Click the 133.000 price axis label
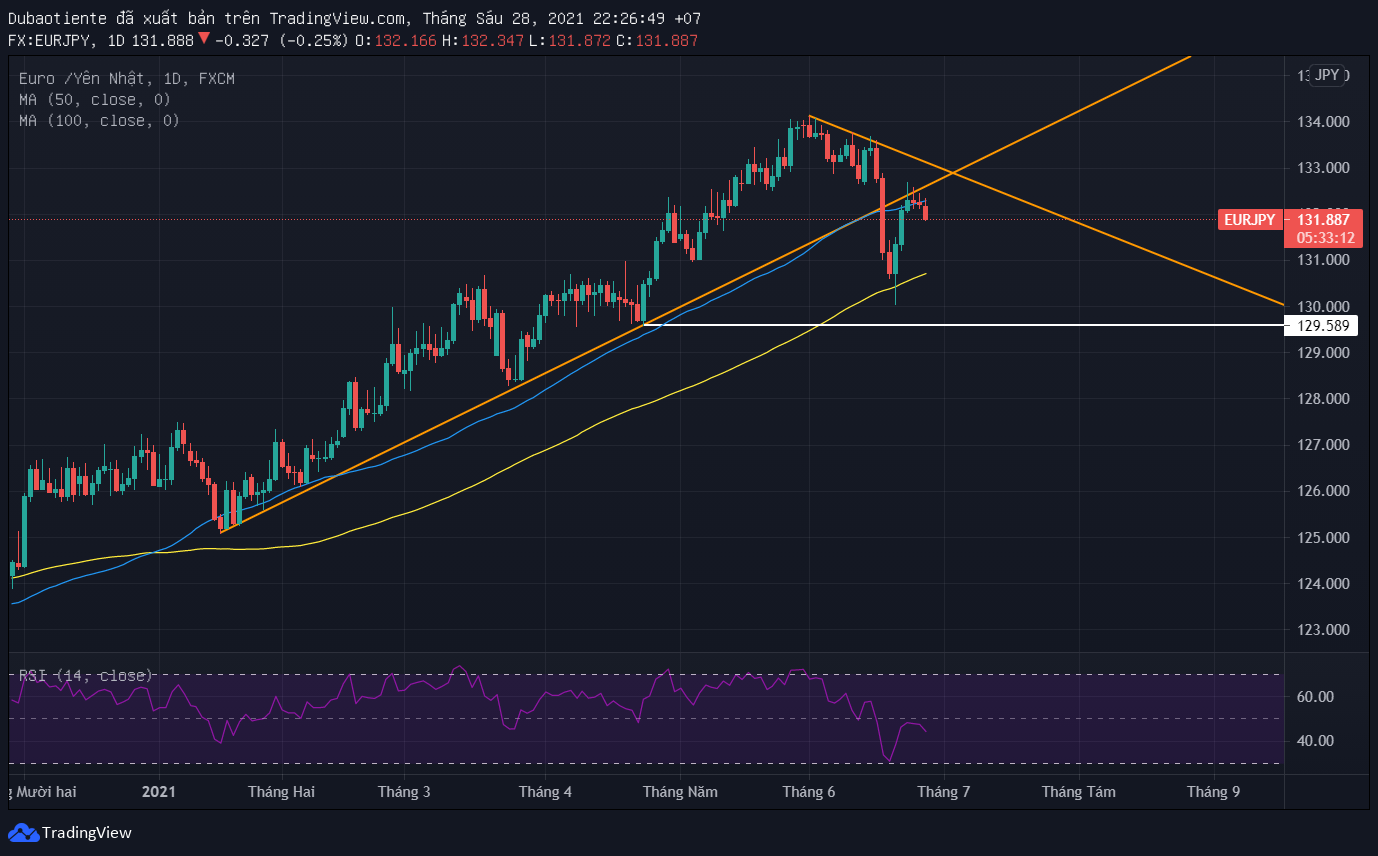Screen dimensions: 1378x856 coord(1323,168)
